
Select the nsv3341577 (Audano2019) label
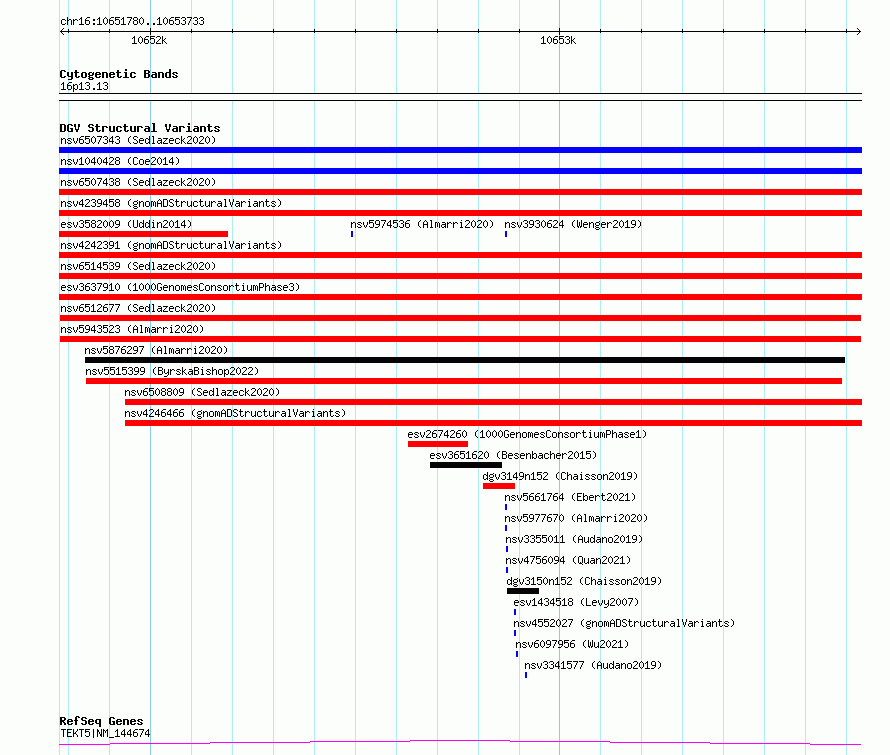593,665
